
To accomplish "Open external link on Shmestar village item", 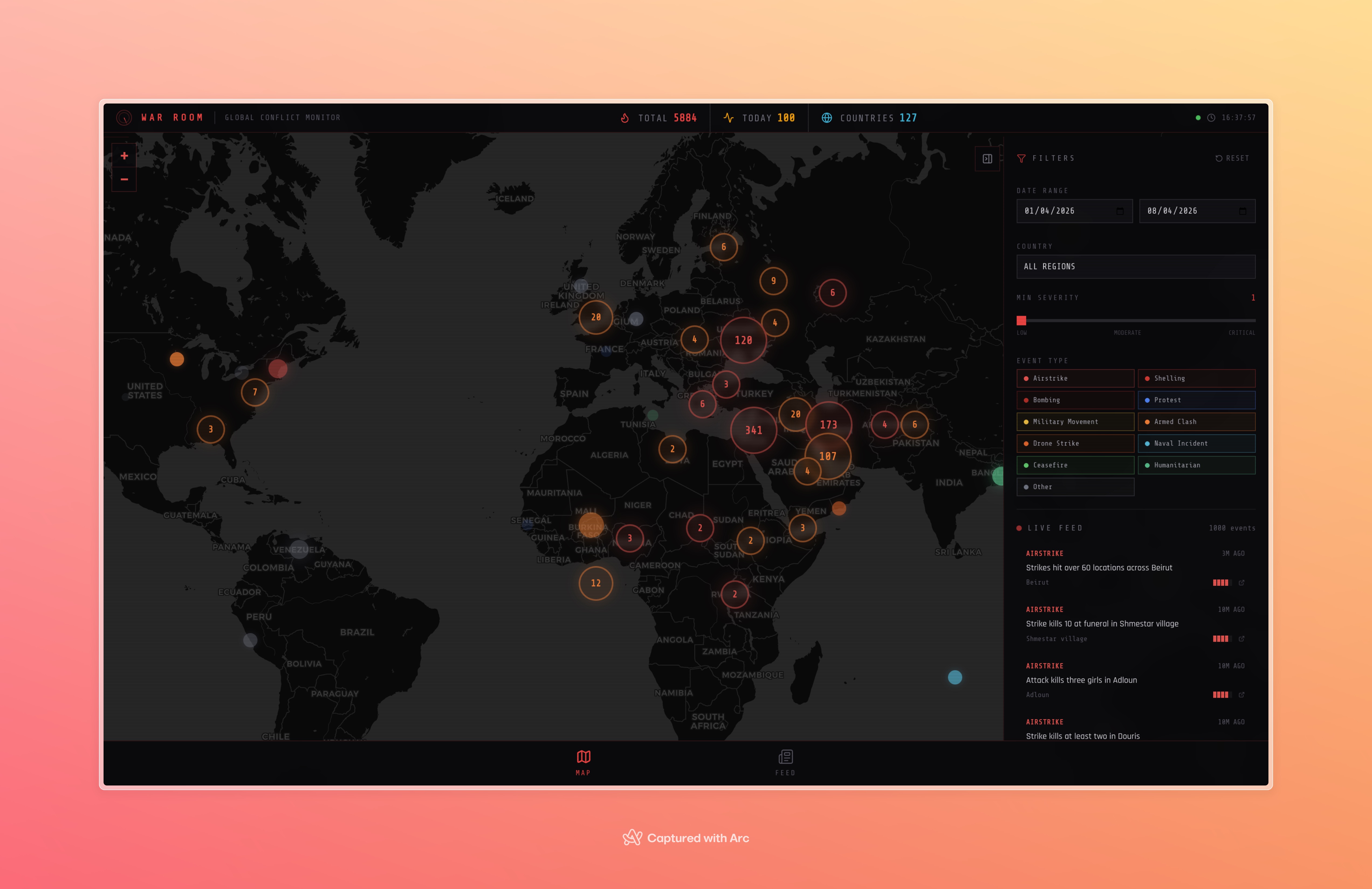I will pyautogui.click(x=1242, y=638).
